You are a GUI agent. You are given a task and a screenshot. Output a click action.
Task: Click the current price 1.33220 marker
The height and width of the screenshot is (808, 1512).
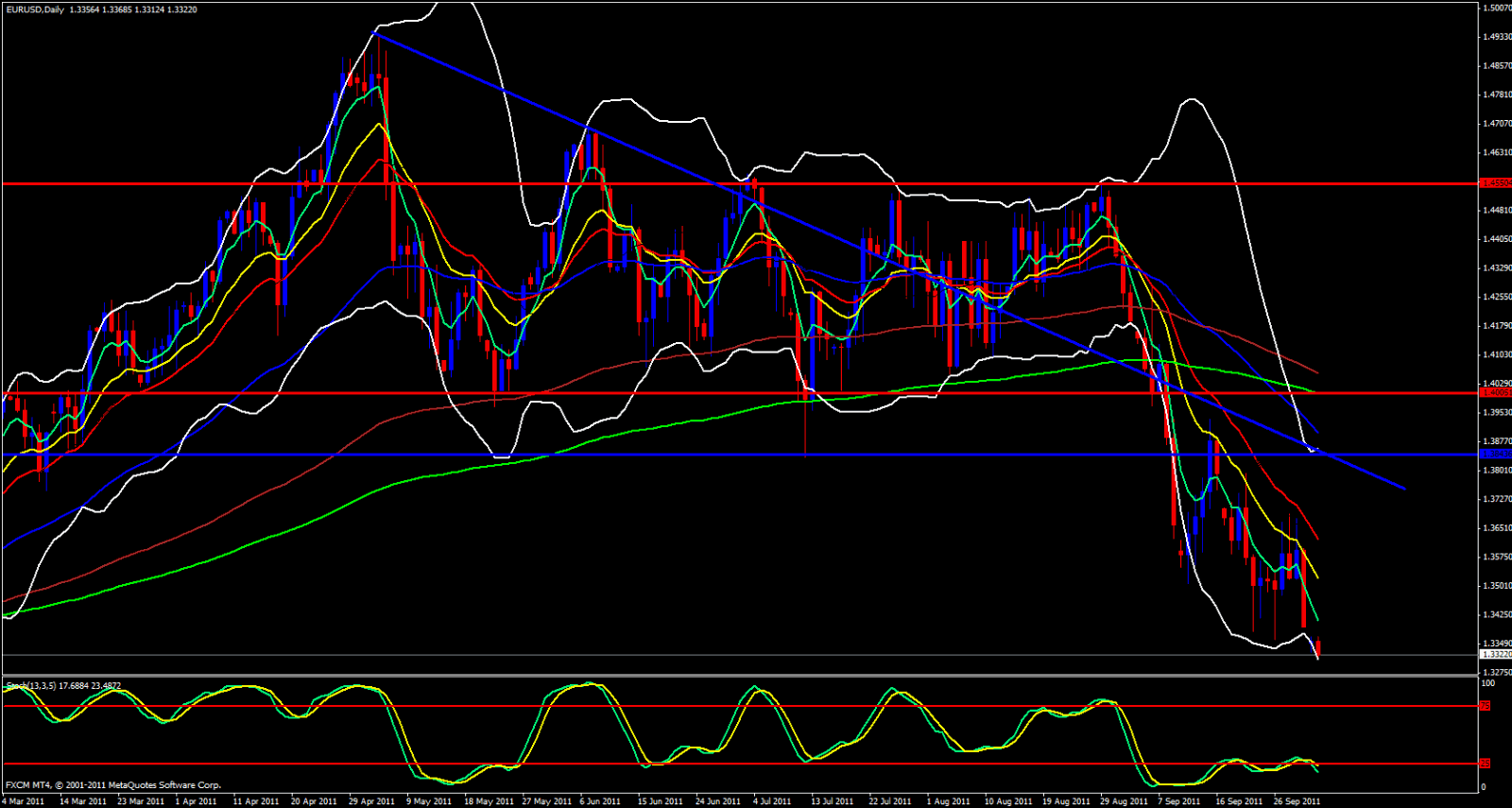(1495, 654)
